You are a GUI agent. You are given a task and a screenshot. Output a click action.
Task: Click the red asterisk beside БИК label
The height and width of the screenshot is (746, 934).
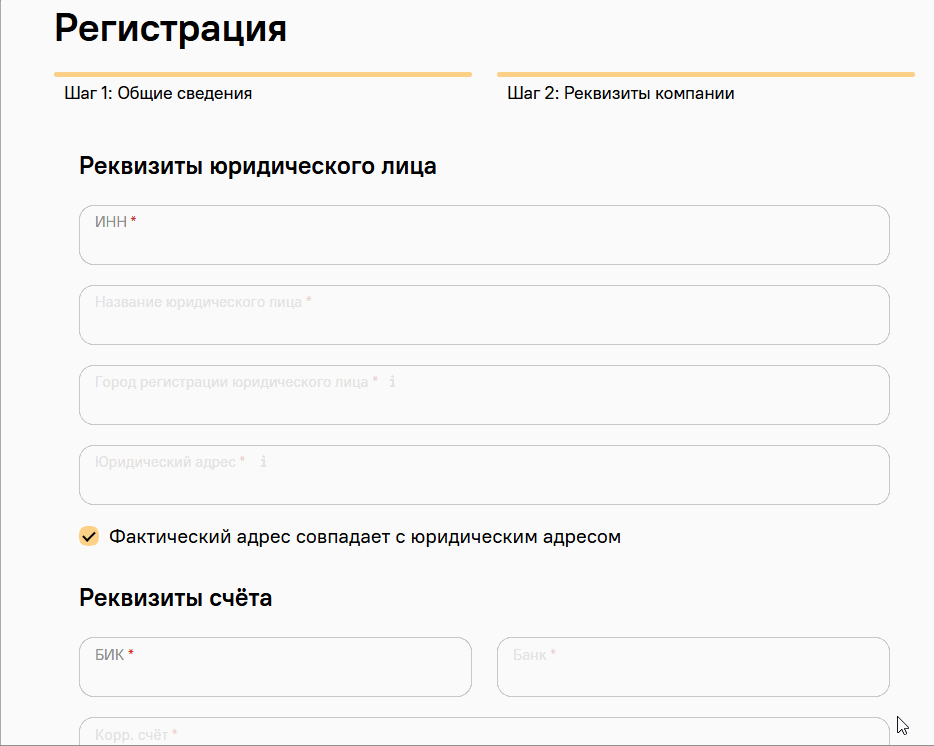131,654
